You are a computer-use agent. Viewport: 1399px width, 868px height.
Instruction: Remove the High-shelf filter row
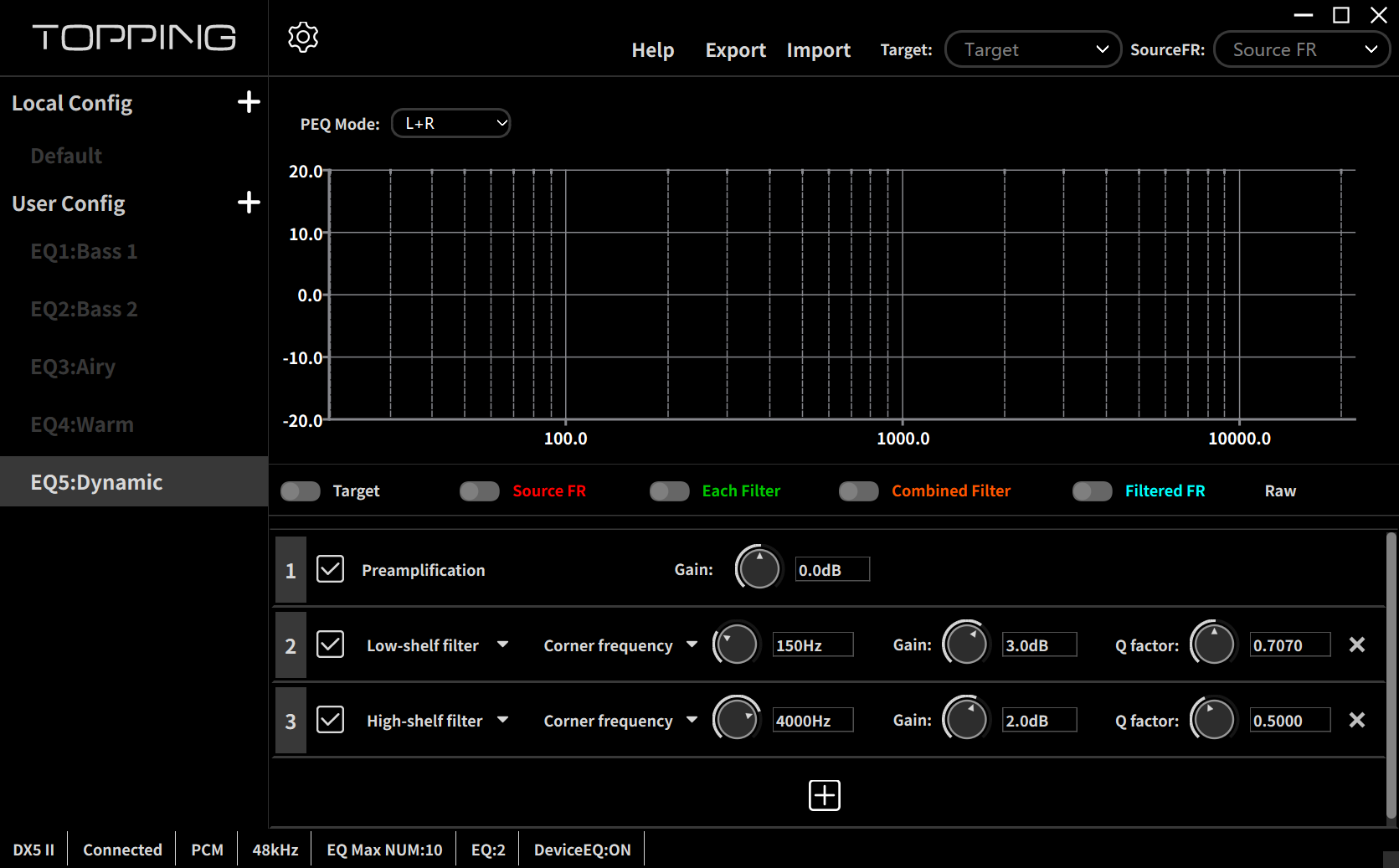click(1357, 720)
